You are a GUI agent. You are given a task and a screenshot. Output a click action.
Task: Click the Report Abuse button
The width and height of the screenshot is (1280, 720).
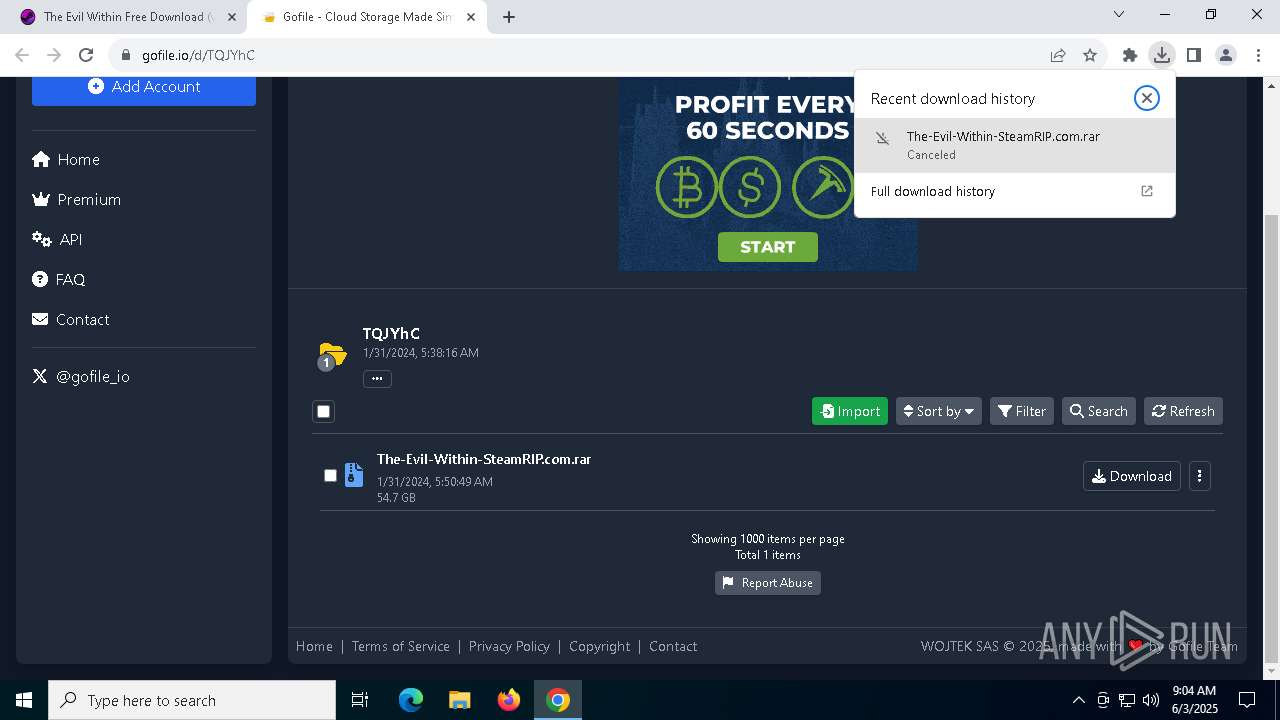pyautogui.click(x=768, y=583)
